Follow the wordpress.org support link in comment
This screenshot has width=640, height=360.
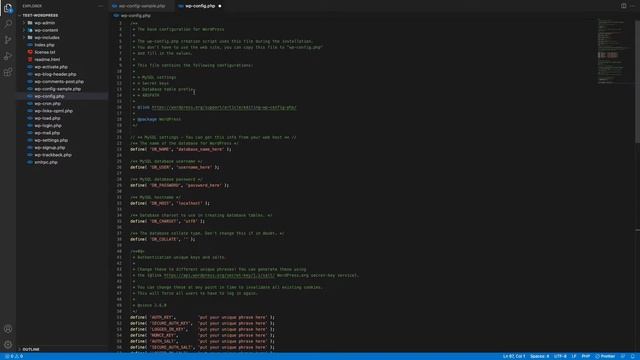pyautogui.click(x=224, y=107)
